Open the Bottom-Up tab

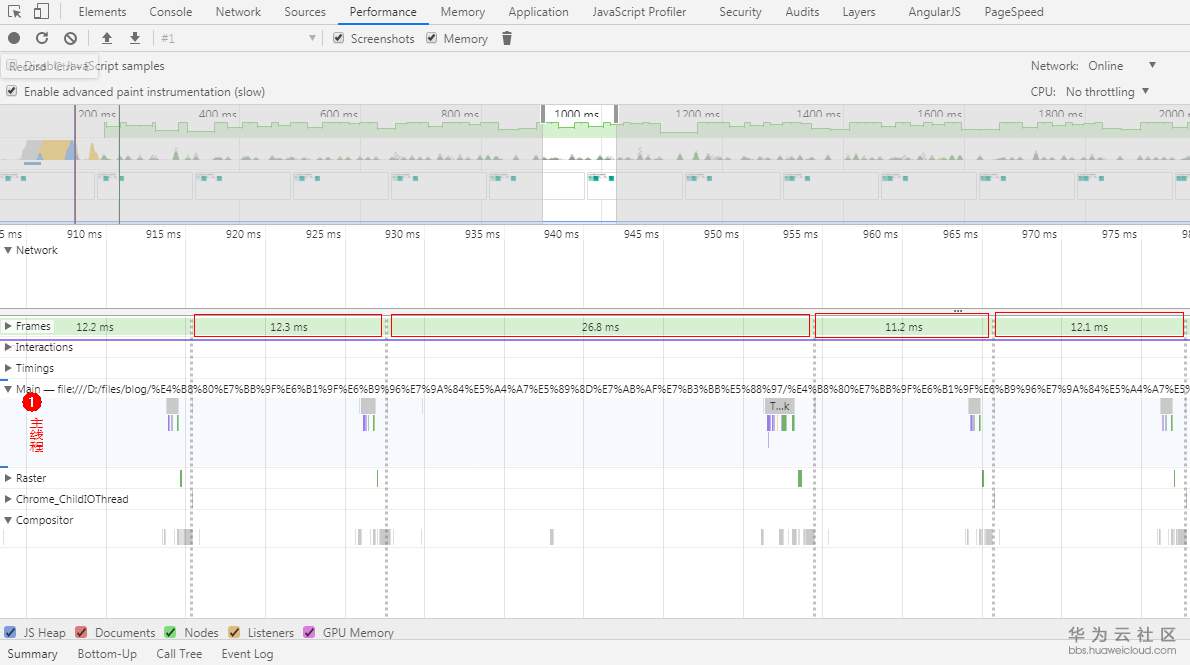tap(107, 654)
